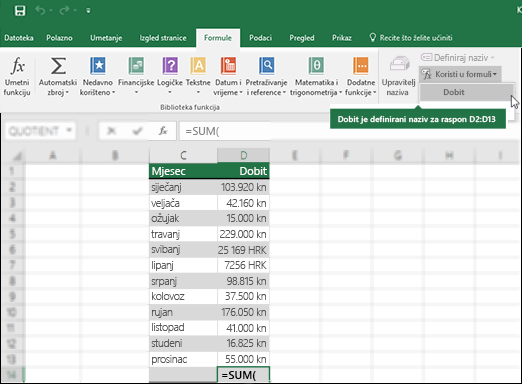Image resolution: width=522 pixels, height=384 pixels.
Task: Select row 7 header
Action: [x=12, y=265]
